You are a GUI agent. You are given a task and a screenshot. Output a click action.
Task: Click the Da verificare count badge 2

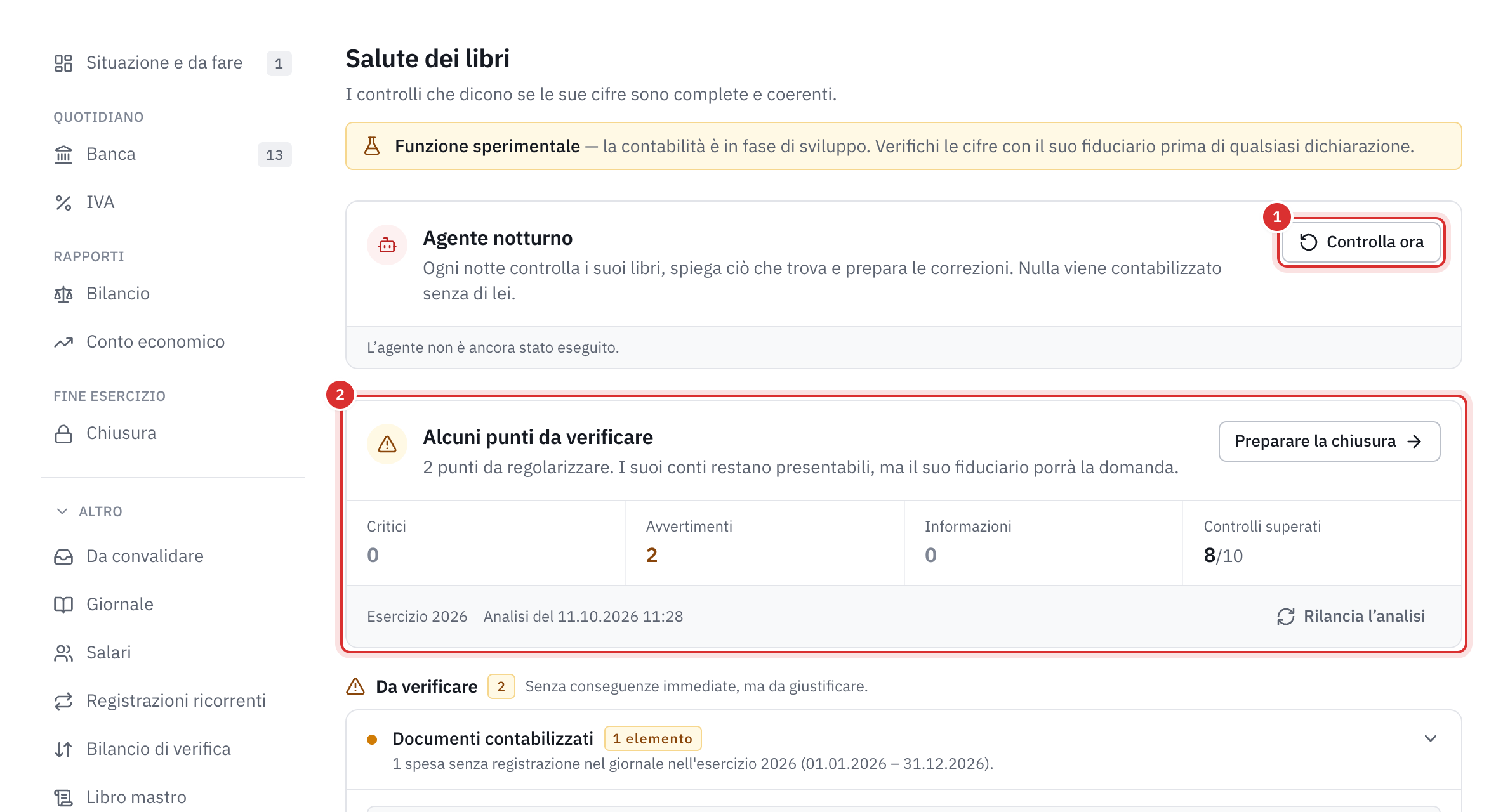(501, 686)
